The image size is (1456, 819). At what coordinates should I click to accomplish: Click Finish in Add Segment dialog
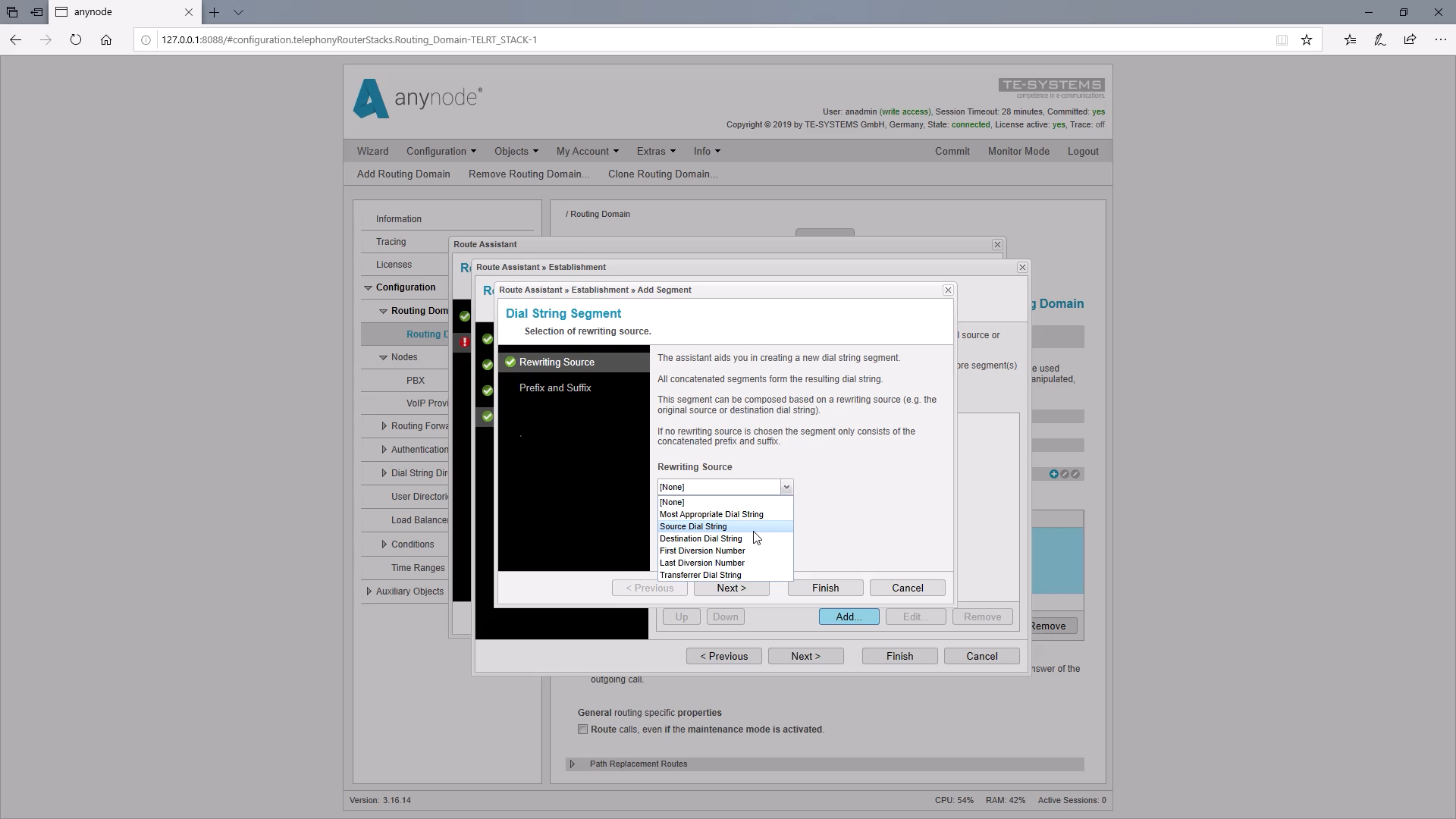826,588
